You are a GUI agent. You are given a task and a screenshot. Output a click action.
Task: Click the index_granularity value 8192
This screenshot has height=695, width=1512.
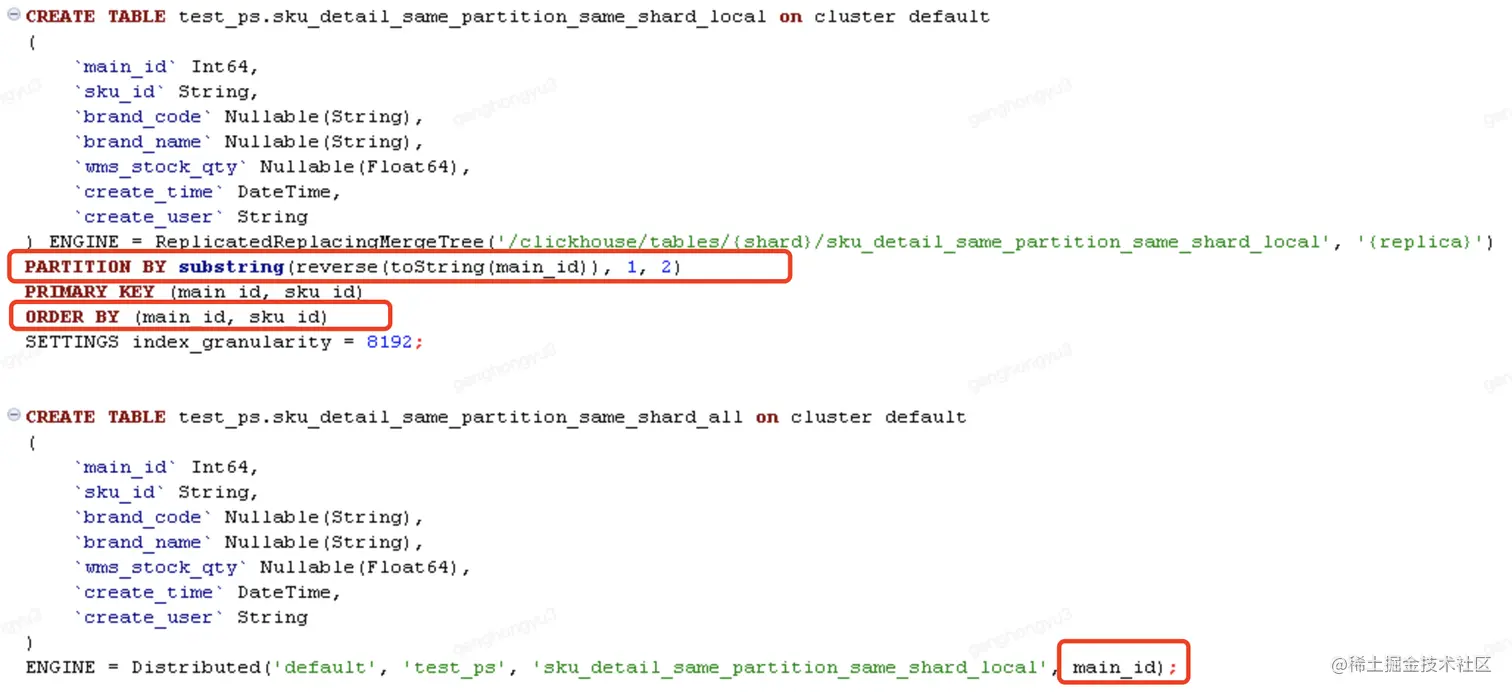click(x=390, y=342)
